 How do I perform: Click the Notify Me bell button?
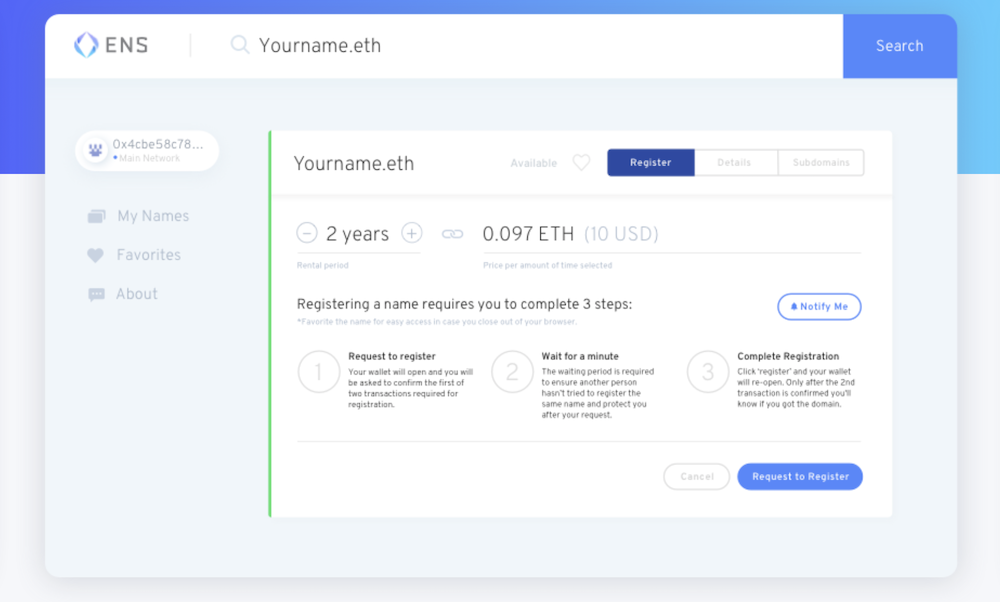pyautogui.click(x=819, y=307)
